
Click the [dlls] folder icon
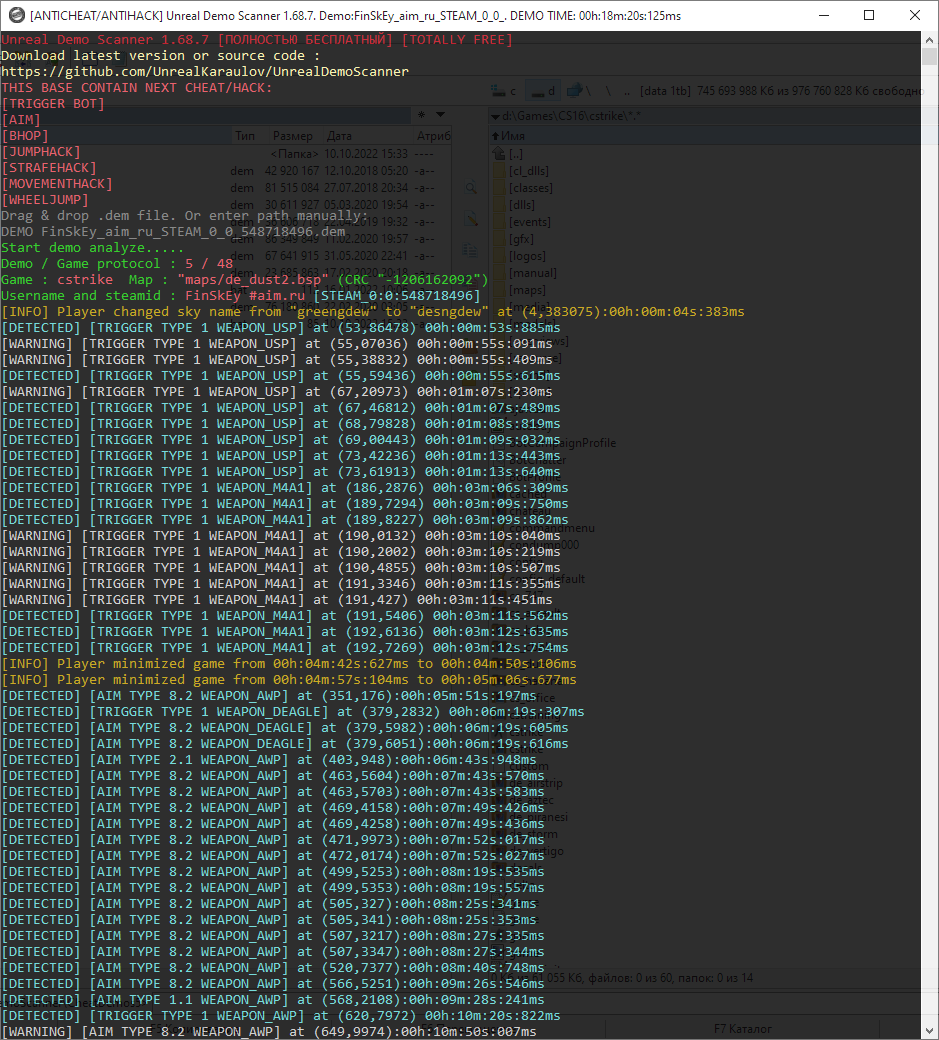(x=499, y=205)
